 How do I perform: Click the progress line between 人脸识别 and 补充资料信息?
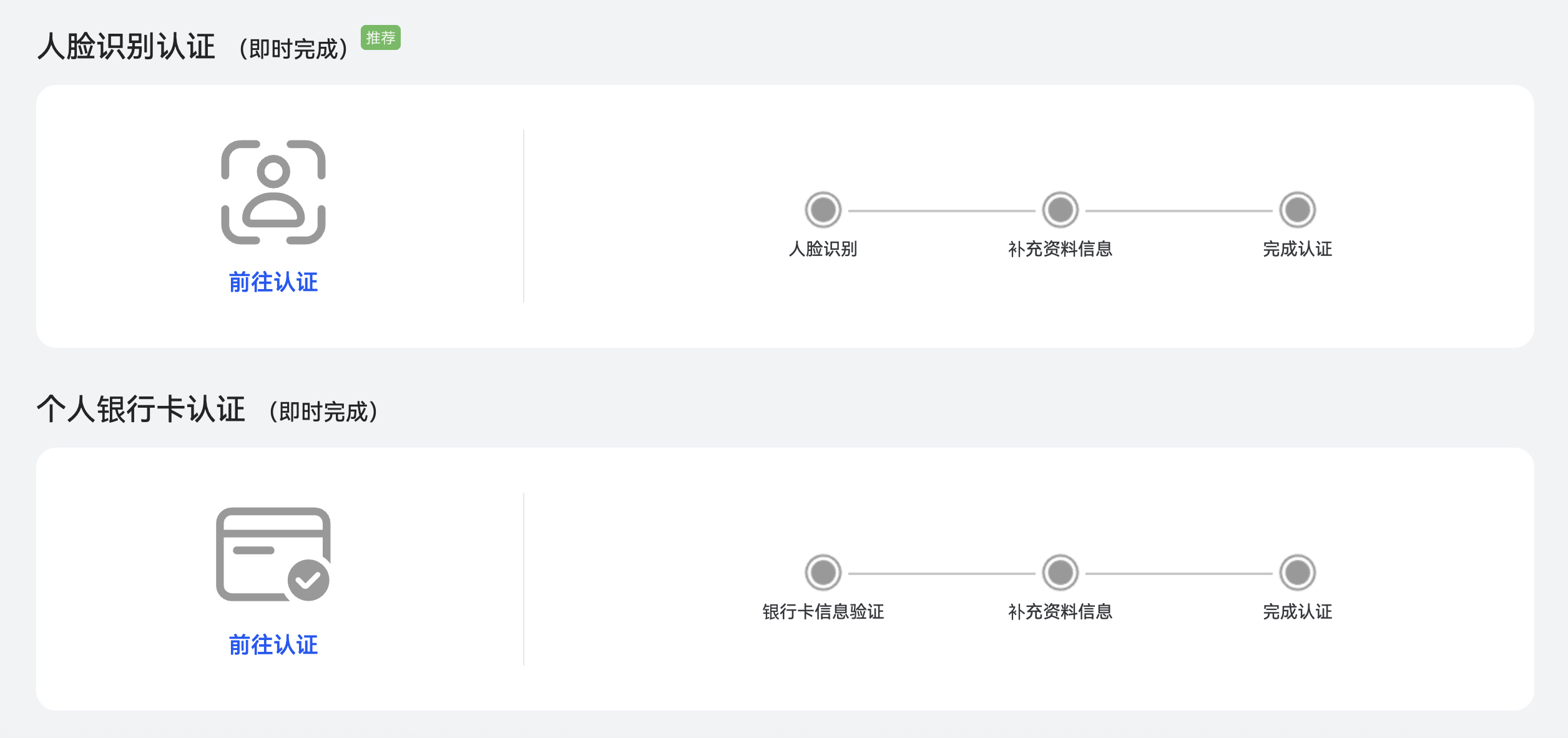tap(943, 210)
